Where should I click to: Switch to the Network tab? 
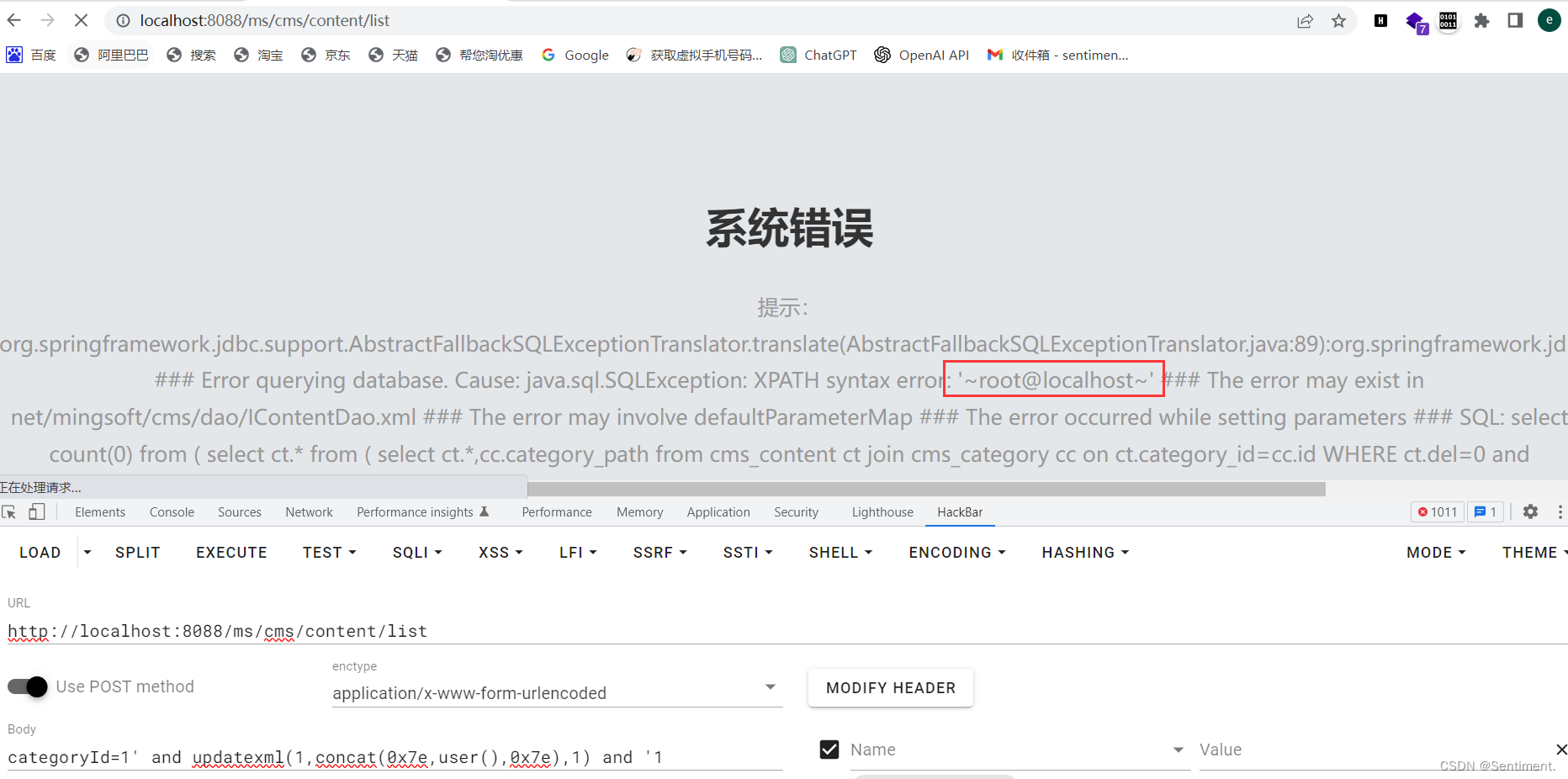coord(309,511)
